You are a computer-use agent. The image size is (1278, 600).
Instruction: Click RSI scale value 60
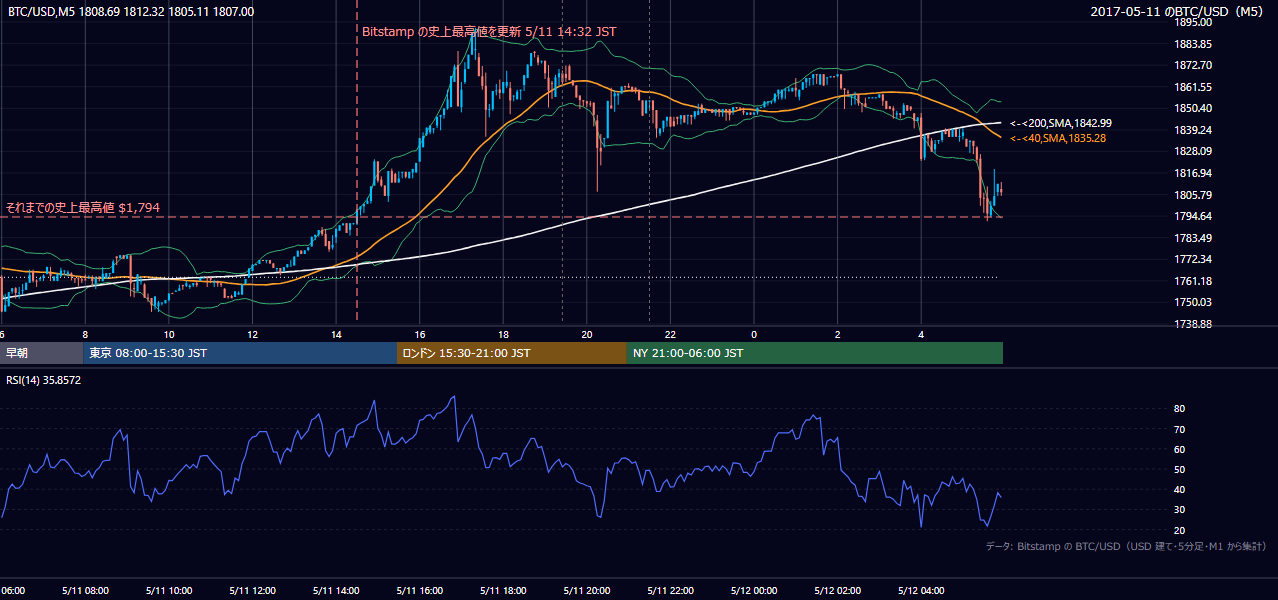[1179, 449]
